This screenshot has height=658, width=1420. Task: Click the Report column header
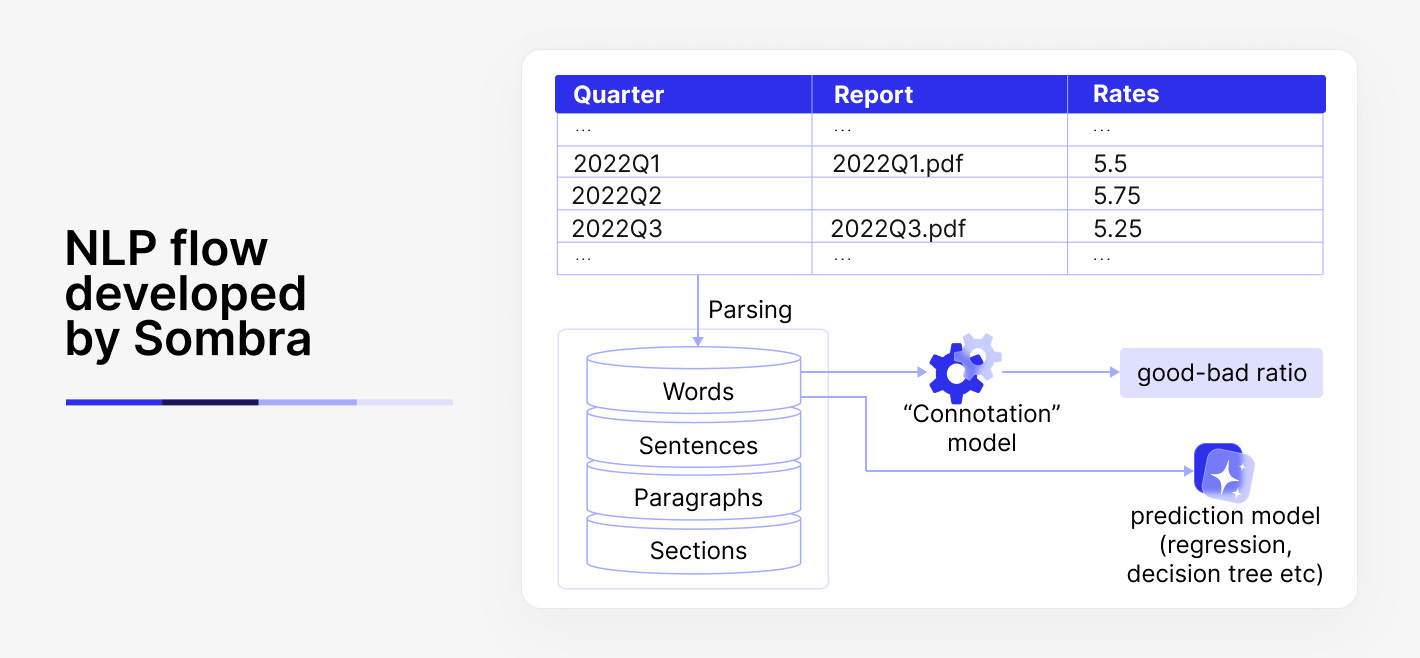click(x=939, y=94)
